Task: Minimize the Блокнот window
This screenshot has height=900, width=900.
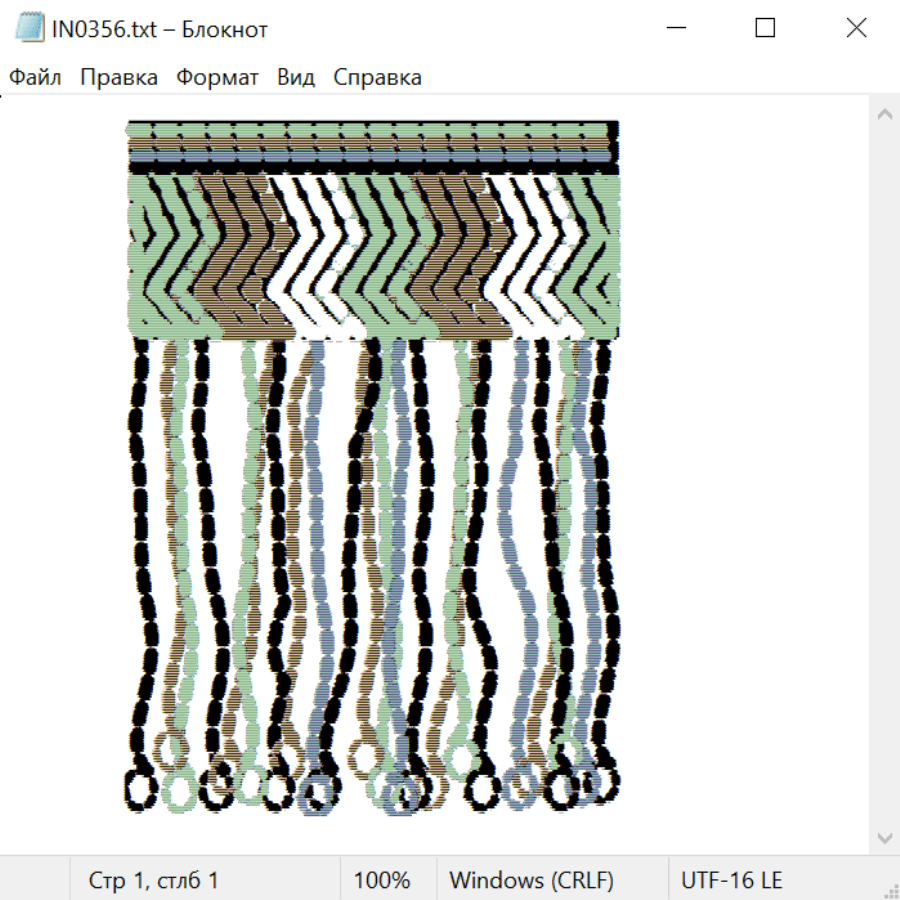Action: tap(676, 28)
